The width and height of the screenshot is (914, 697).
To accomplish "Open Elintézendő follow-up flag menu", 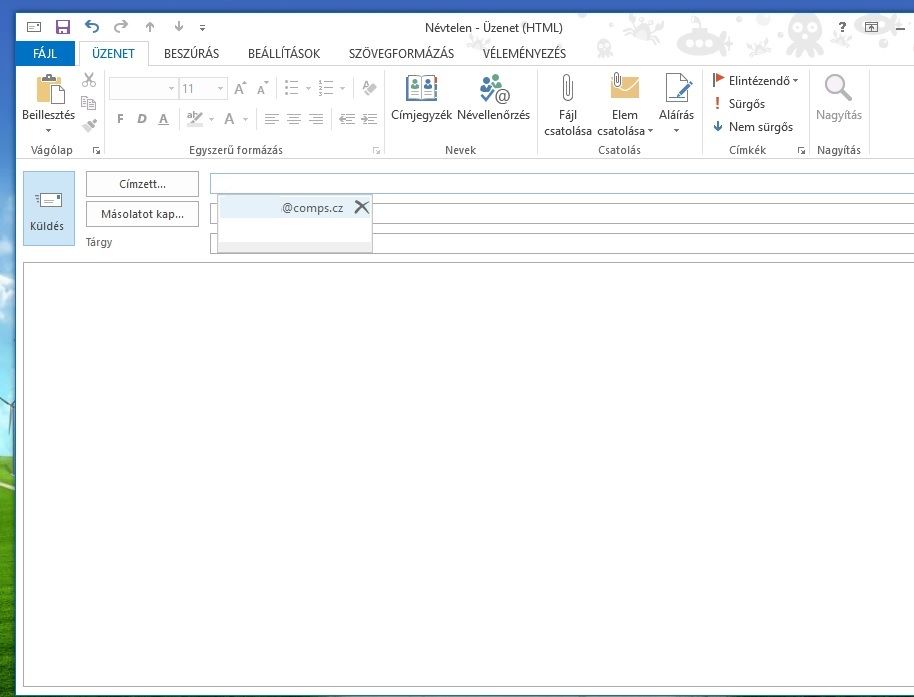I will [x=755, y=80].
